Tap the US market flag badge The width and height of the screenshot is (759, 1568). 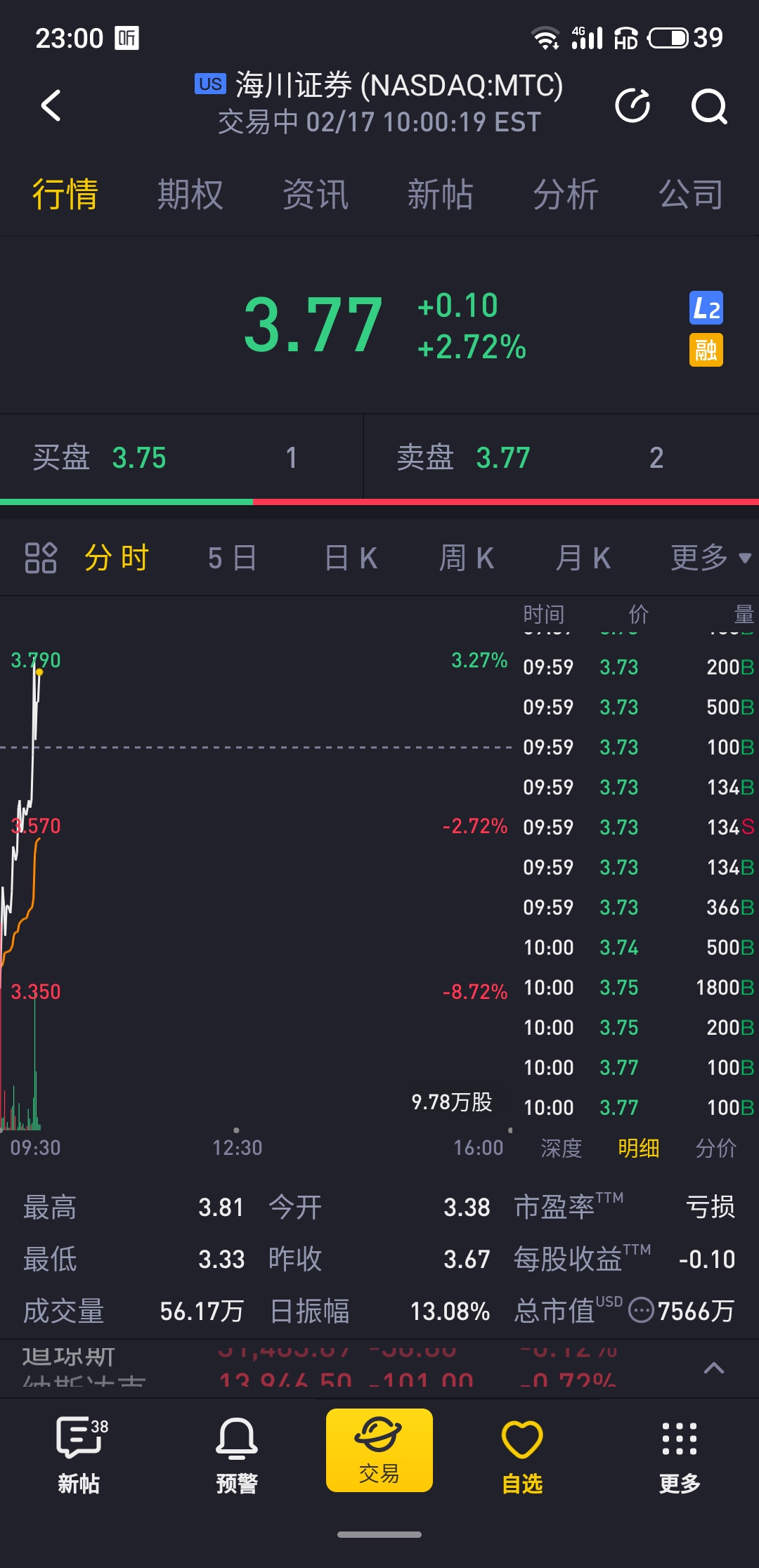pyautogui.click(x=210, y=84)
